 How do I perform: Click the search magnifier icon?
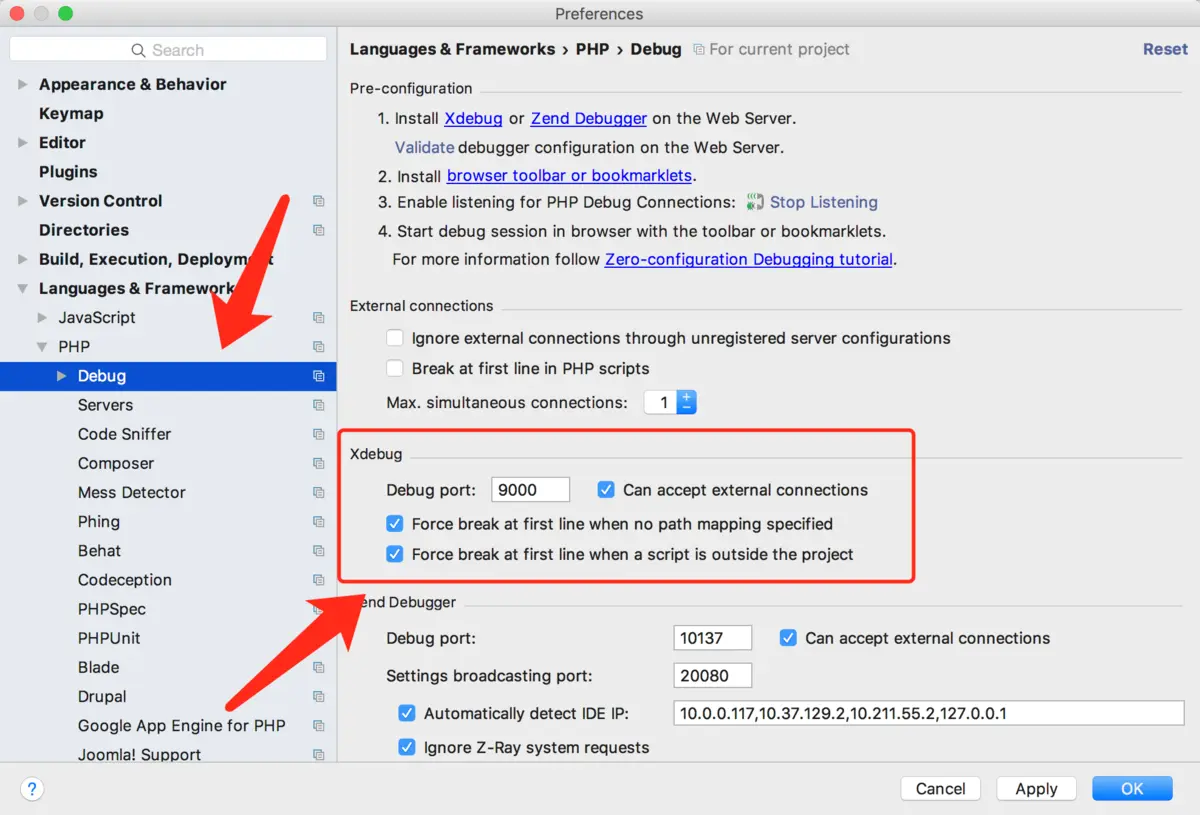tap(139, 50)
